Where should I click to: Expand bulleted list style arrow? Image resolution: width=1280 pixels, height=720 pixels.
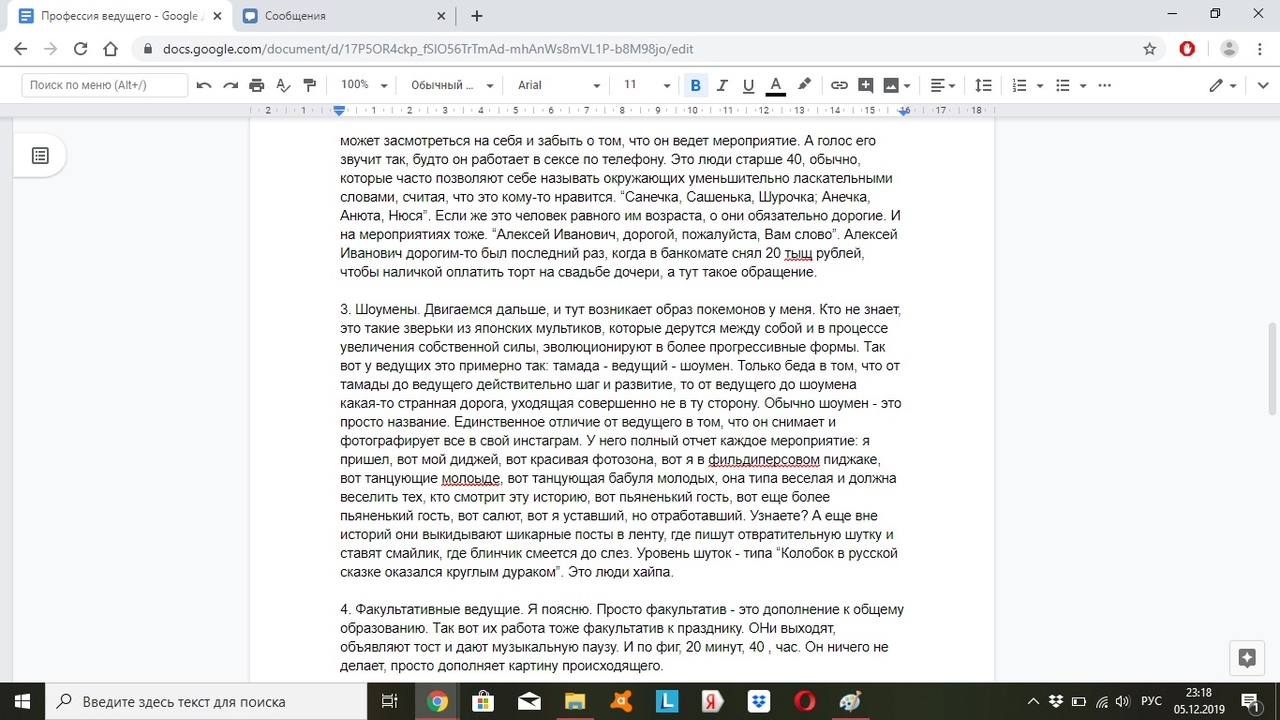point(1083,85)
